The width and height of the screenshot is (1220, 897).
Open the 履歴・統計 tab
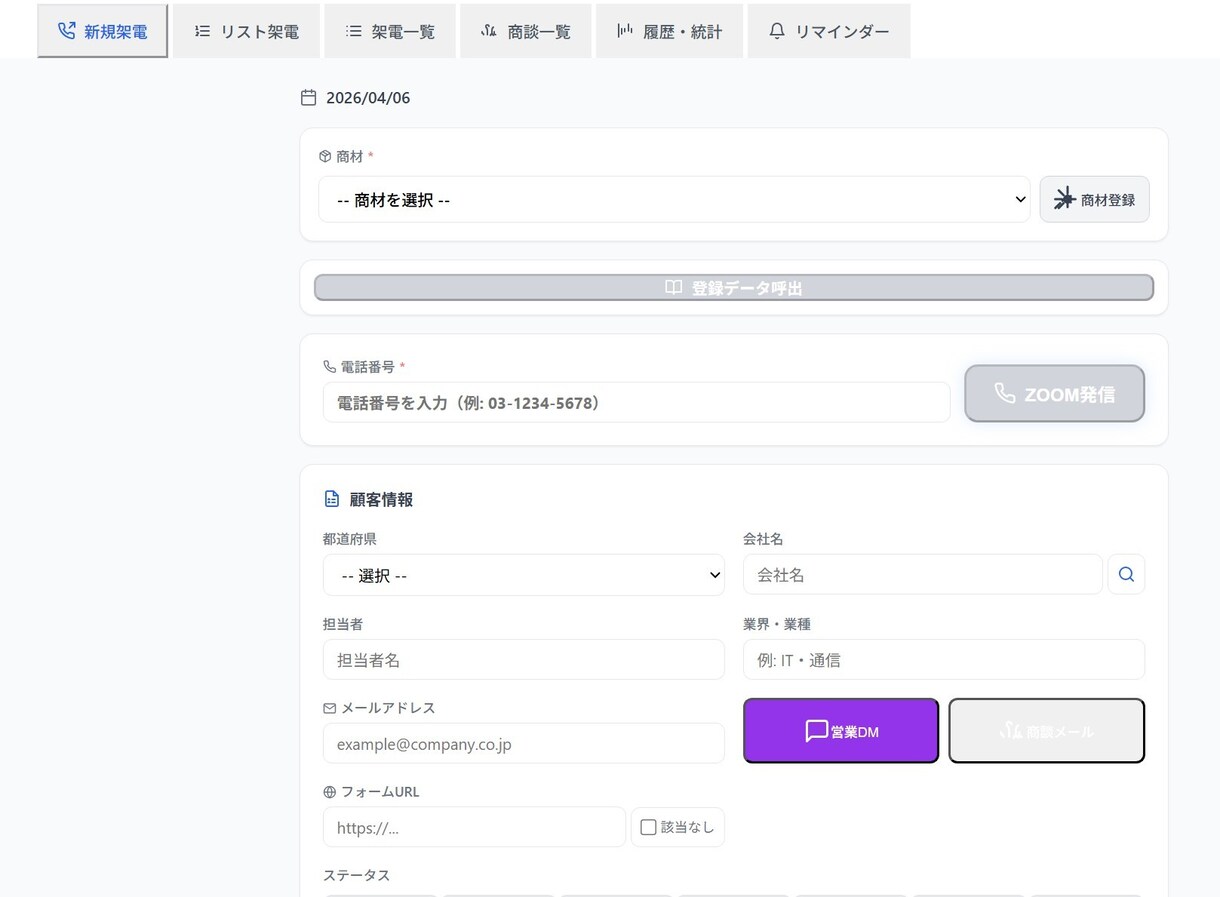[669, 31]
